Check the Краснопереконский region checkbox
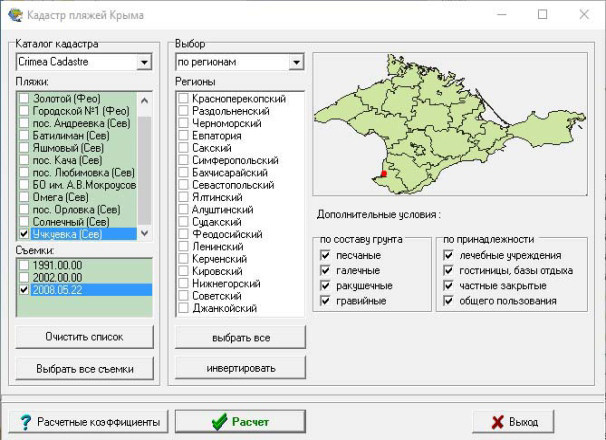The image size is (606, 440). [183, 98]
